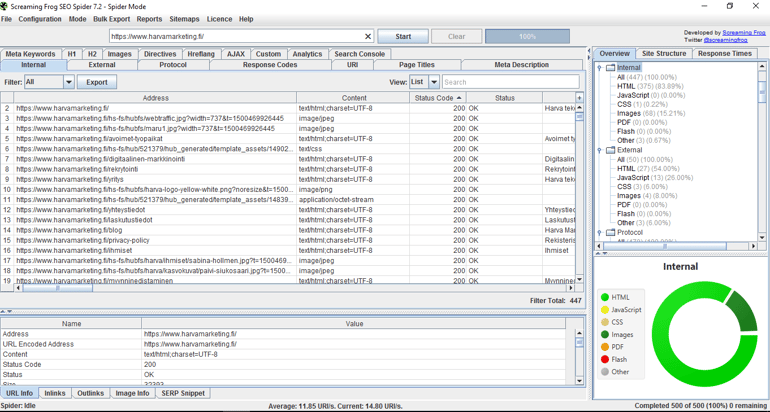Click the Overview tree horizontal scrollbar
Screen dimensions: 770x412
point(664,246)
